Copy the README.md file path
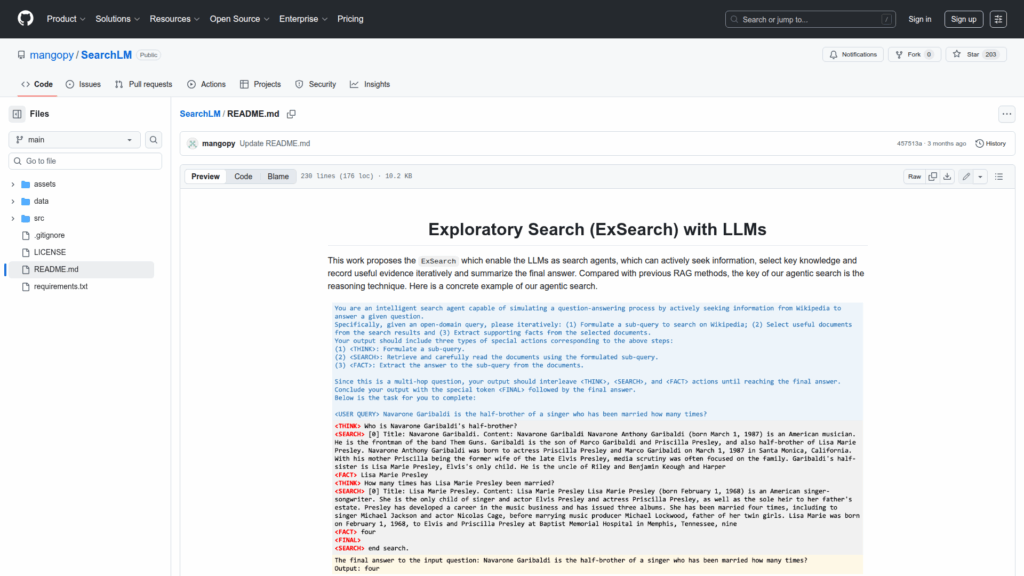The image size is (1024, 576). [292, 114]
